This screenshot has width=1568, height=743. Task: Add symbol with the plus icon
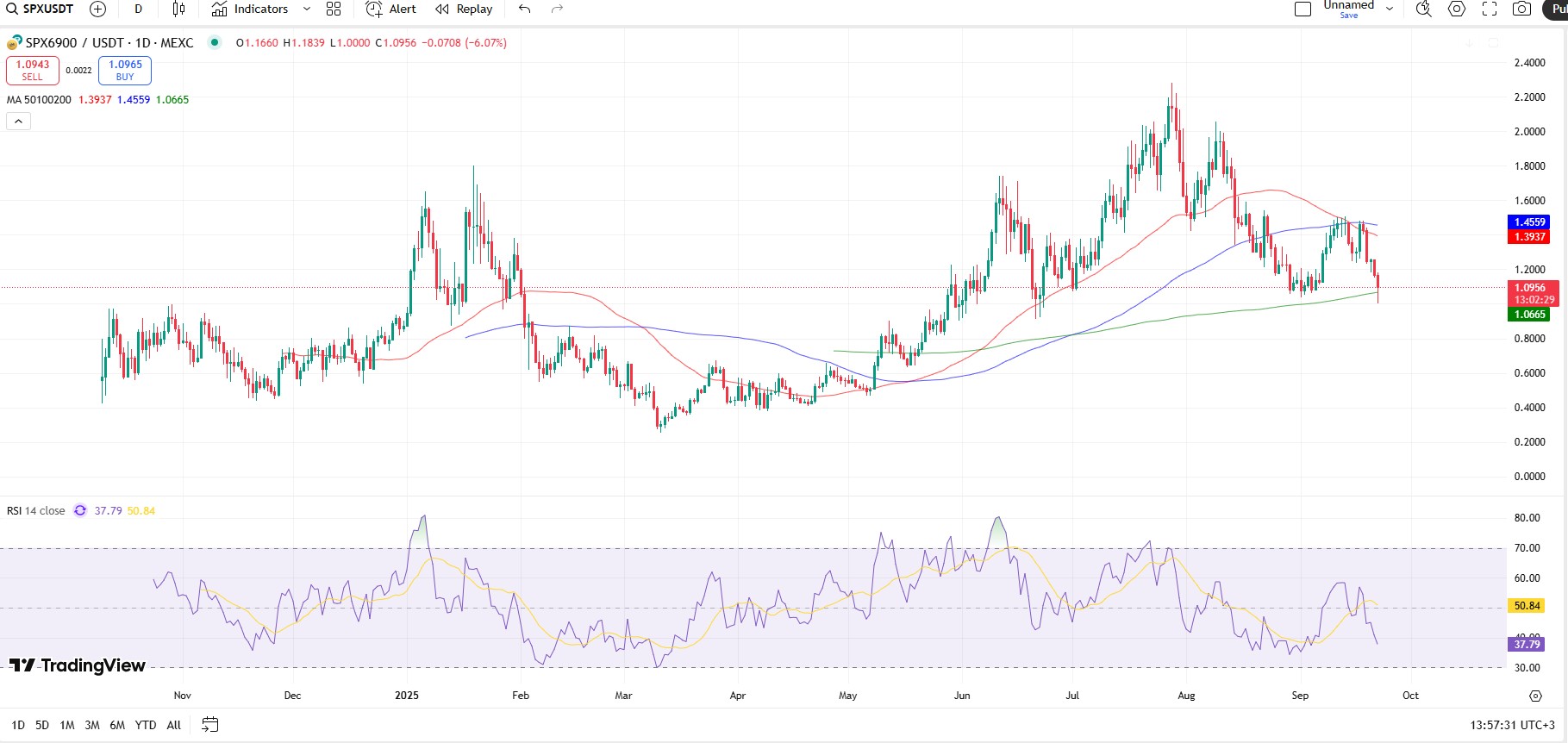98,9
